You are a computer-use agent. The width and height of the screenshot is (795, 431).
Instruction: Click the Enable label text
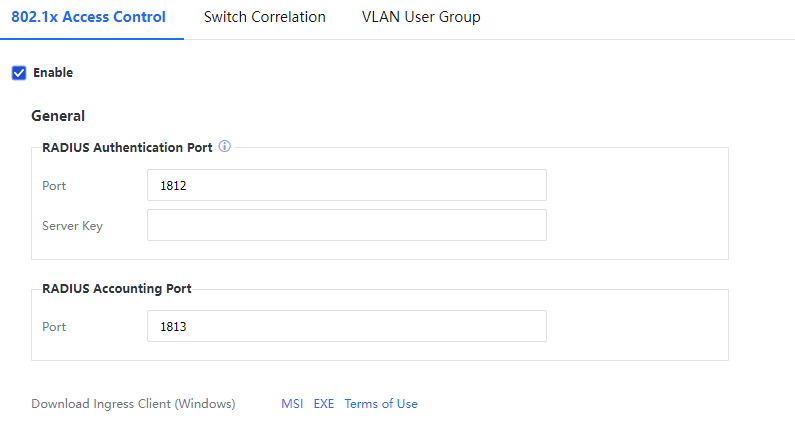pos(53,73)
